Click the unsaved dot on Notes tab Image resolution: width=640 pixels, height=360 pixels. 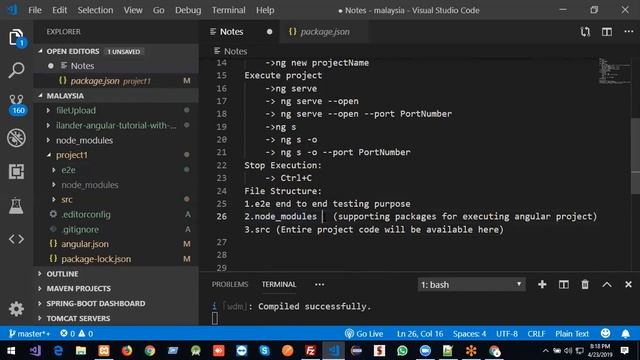point(269,32)
